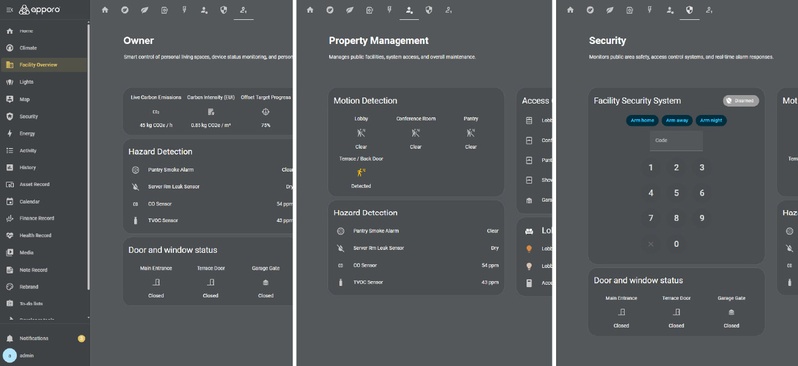
Task: Open Map in the sidebar
Action: tap(44, 99)
